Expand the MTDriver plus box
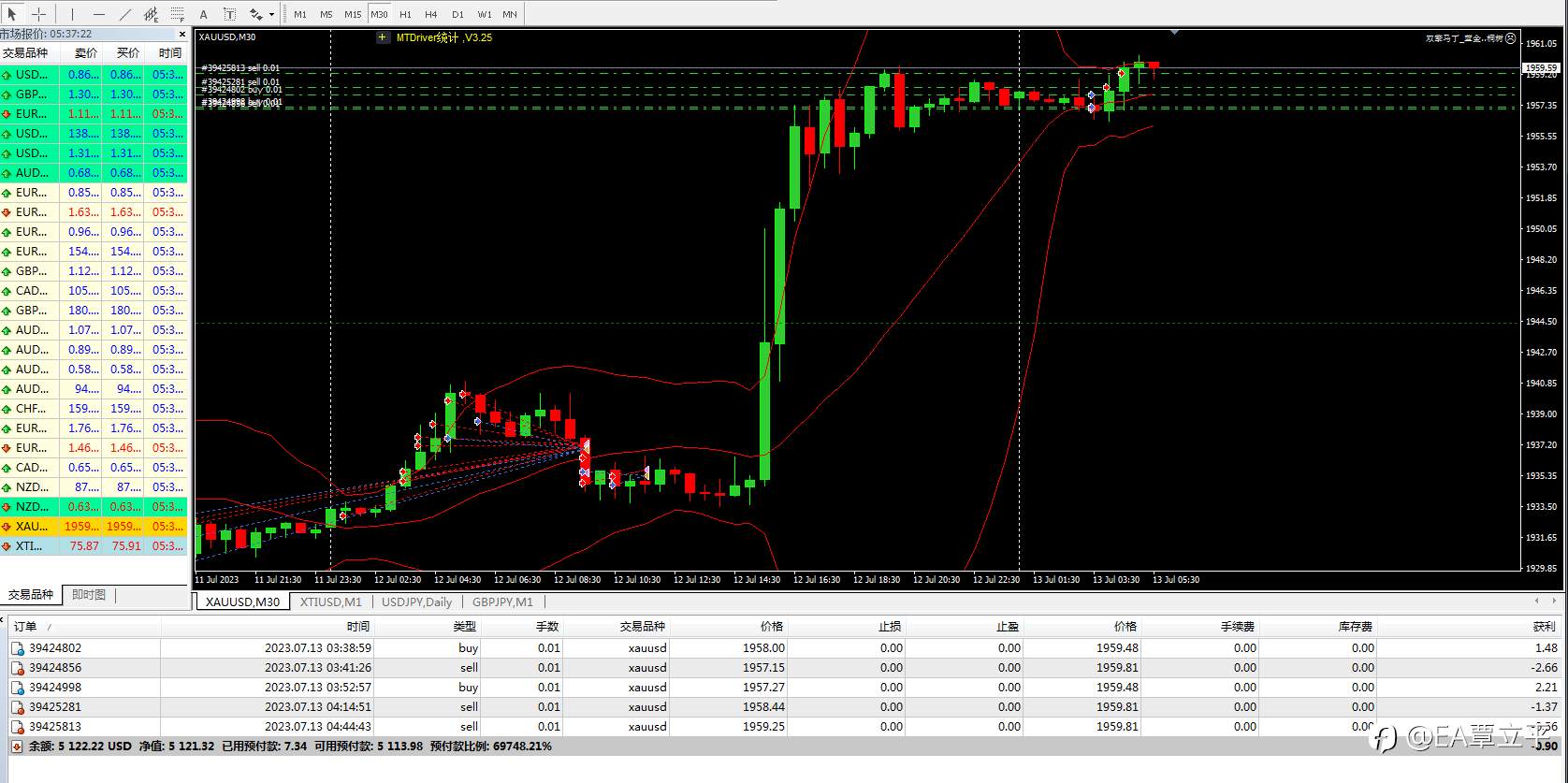1568x783 pixels. pos(383,37)
